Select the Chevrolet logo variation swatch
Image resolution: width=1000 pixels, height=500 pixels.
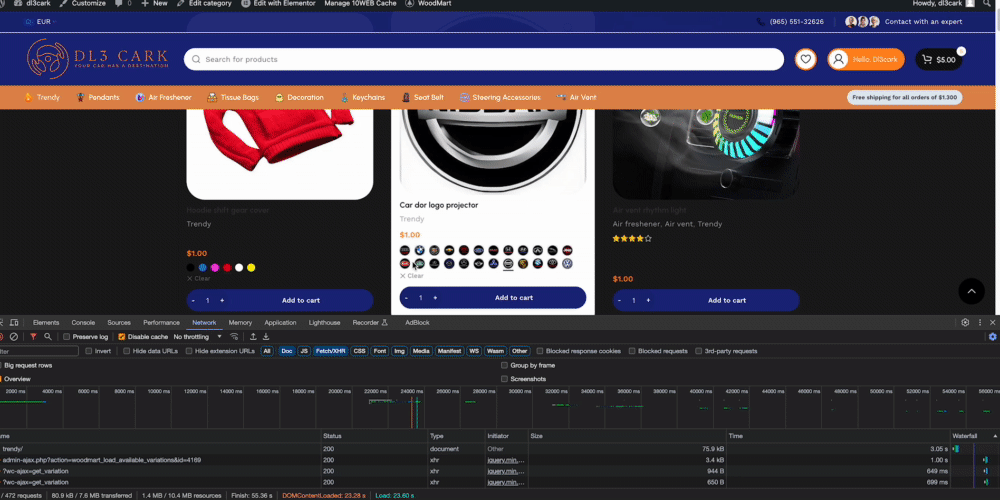coord(449,250)
